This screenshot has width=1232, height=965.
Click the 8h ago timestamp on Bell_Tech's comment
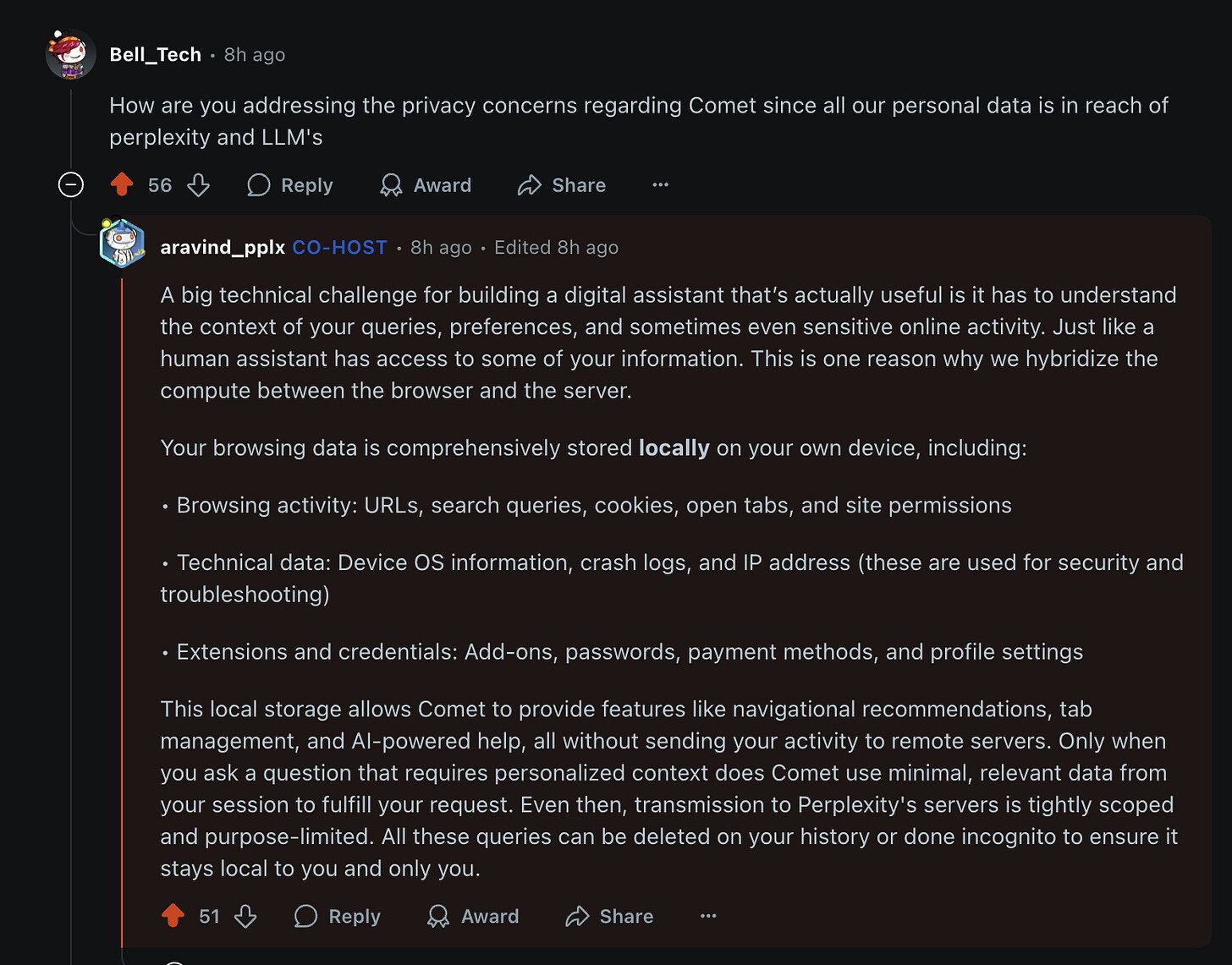point(255,55)
